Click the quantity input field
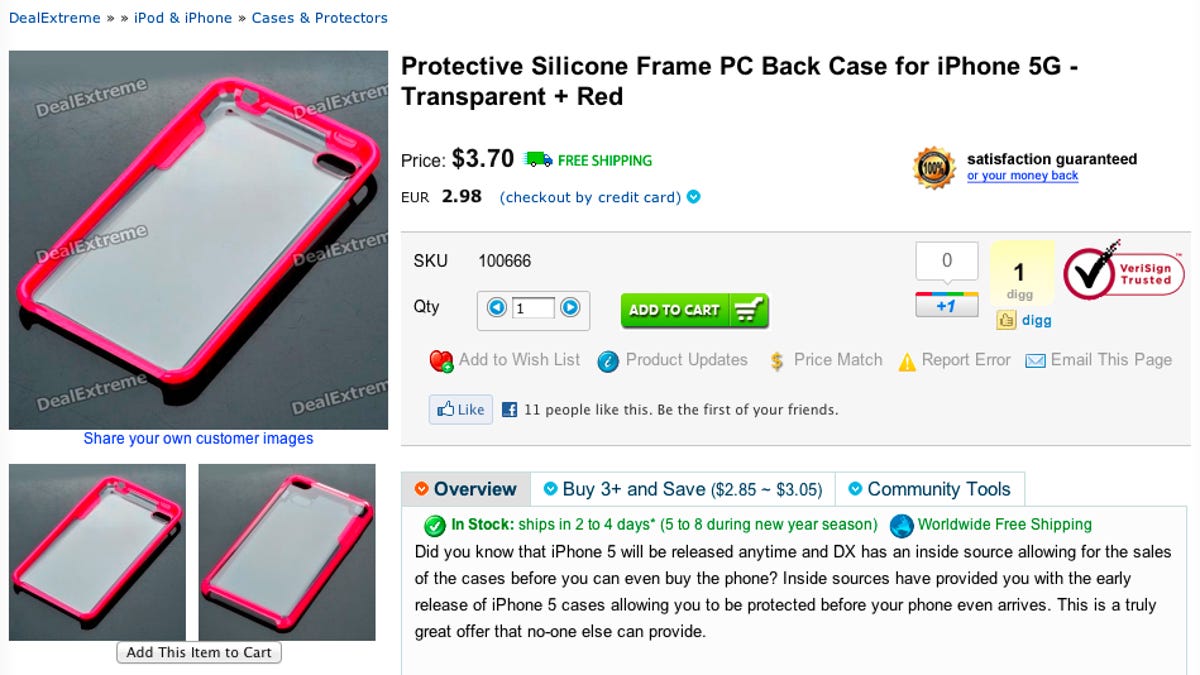1200x675 pixels. coord(533,308)
